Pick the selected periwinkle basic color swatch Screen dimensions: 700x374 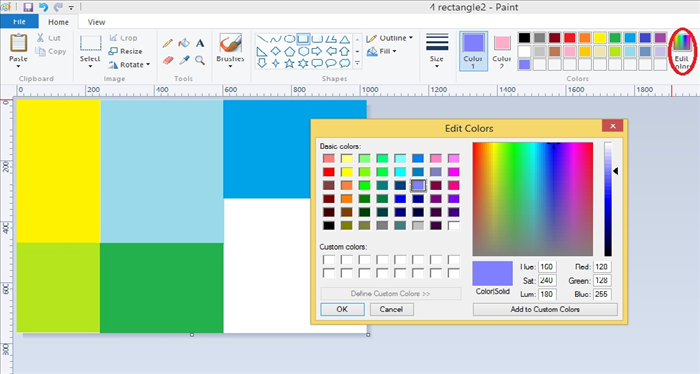pyautogui.click(x=418, y=185)
